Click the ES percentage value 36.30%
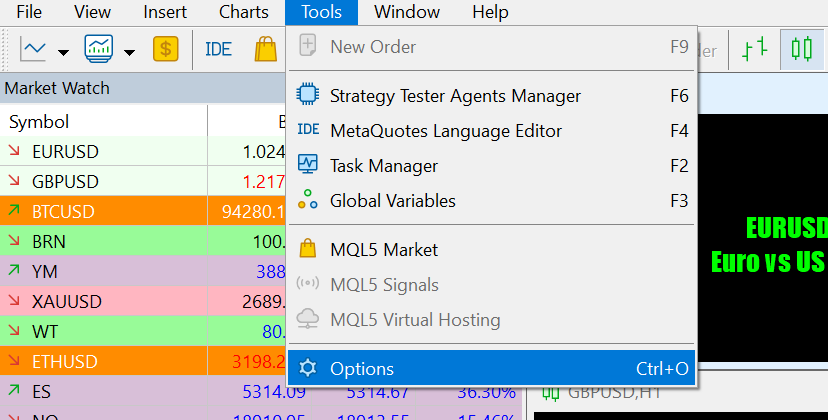This screenshot has width=828, height=420. click(x=486, y=391)
